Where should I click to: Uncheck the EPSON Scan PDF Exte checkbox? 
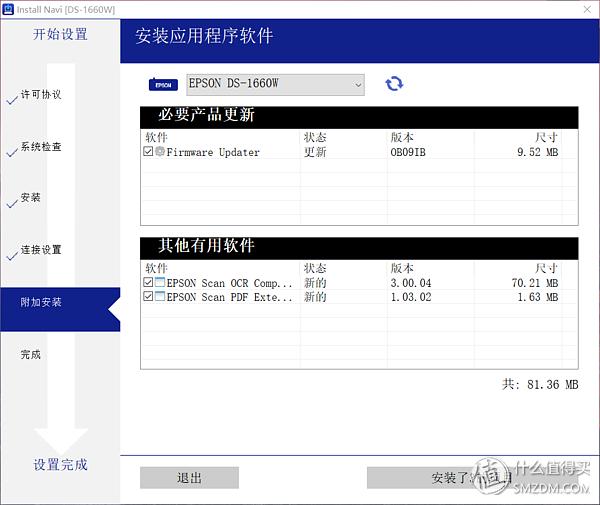pos(148,296)
